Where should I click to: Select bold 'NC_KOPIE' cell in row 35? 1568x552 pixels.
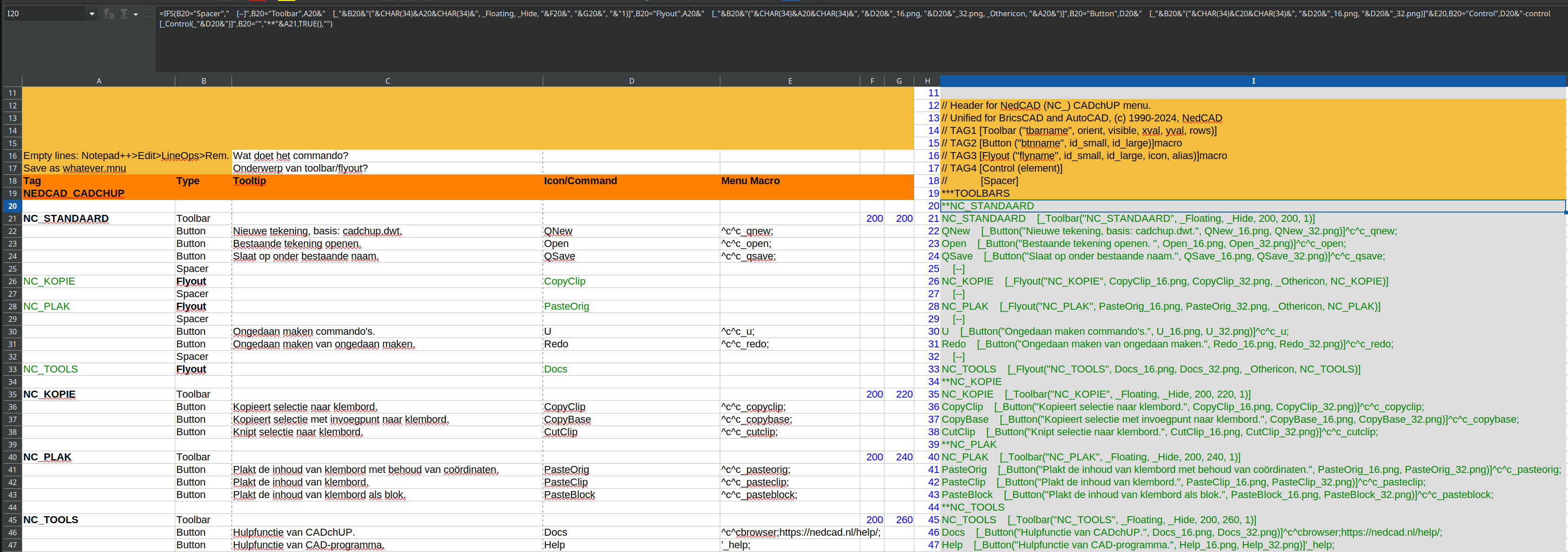(x=99, y=394)
